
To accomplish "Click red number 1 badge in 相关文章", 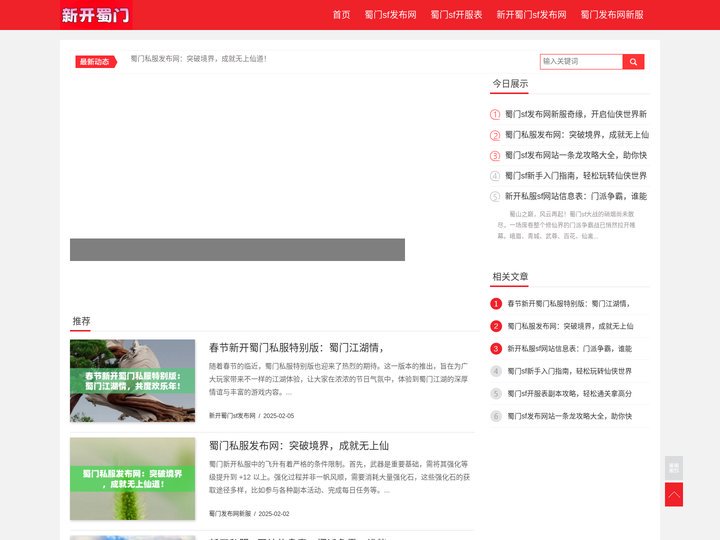I will tap(496, 304).
